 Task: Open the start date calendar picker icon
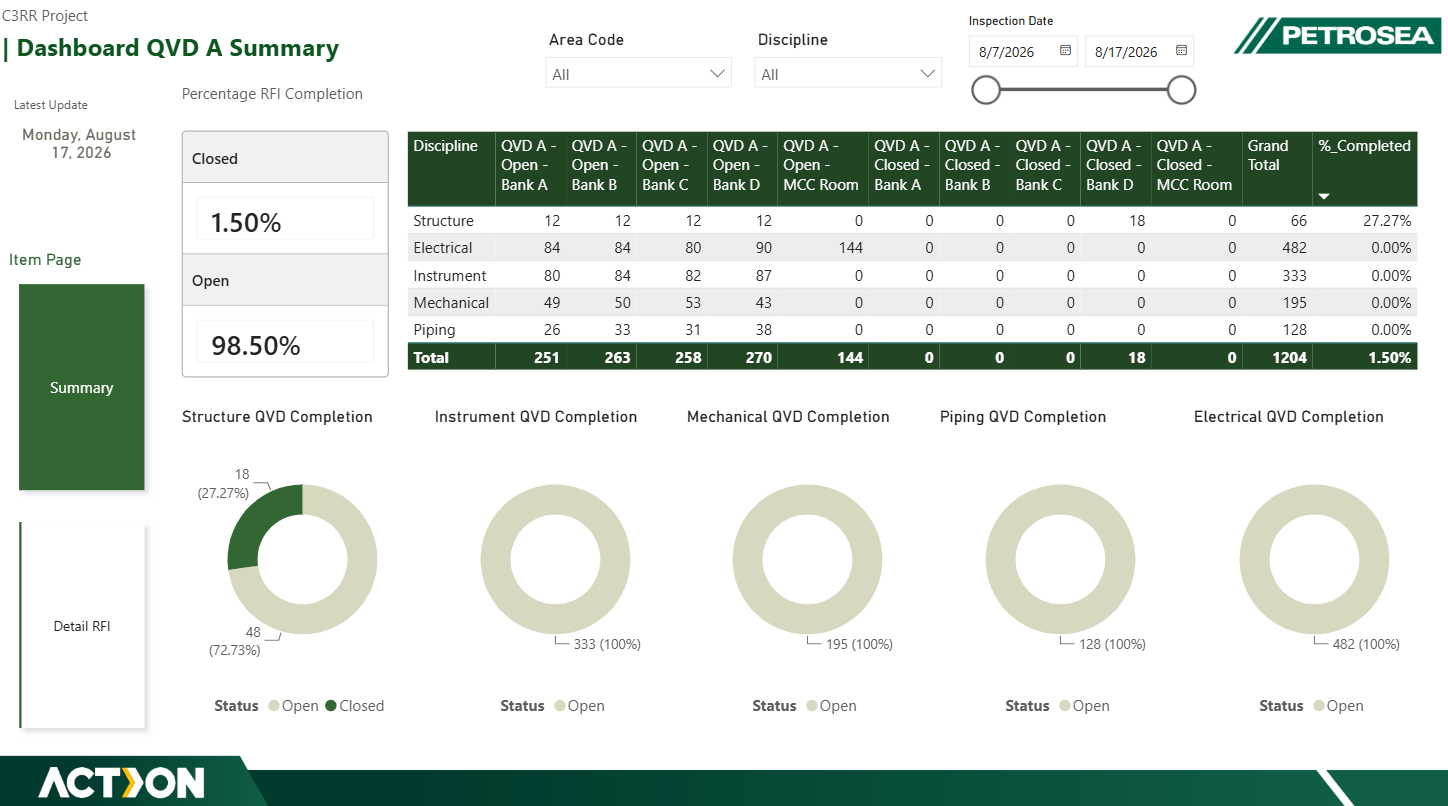(x=1065, y=50)
